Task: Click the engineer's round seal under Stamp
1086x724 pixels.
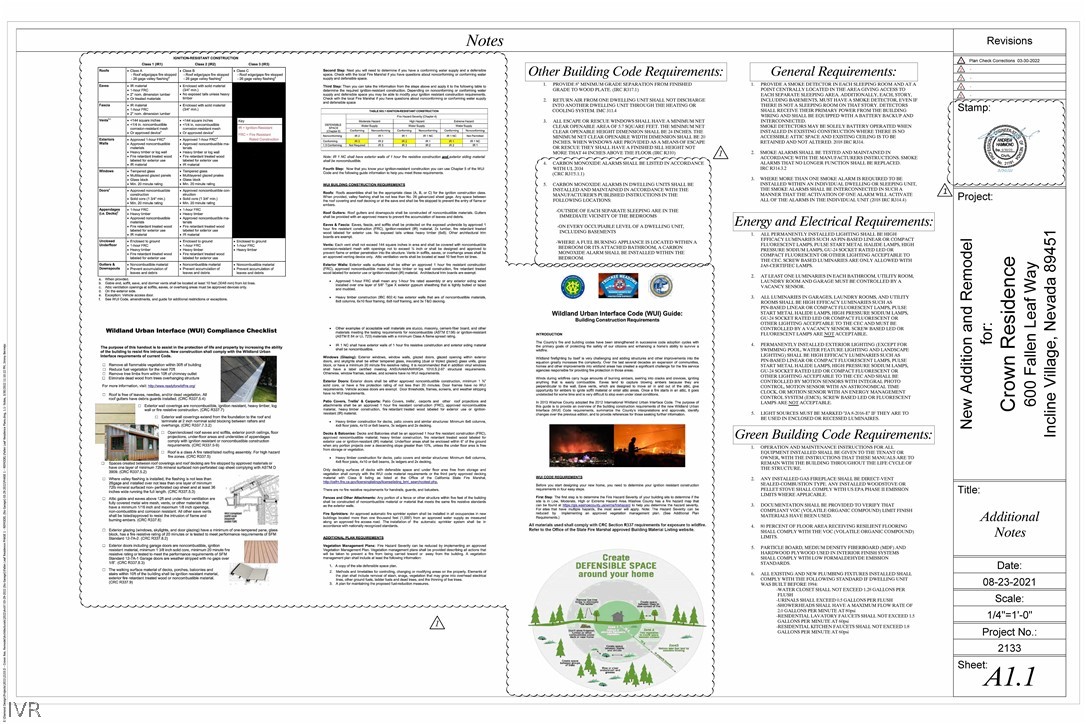Action: pos(1004,146)
